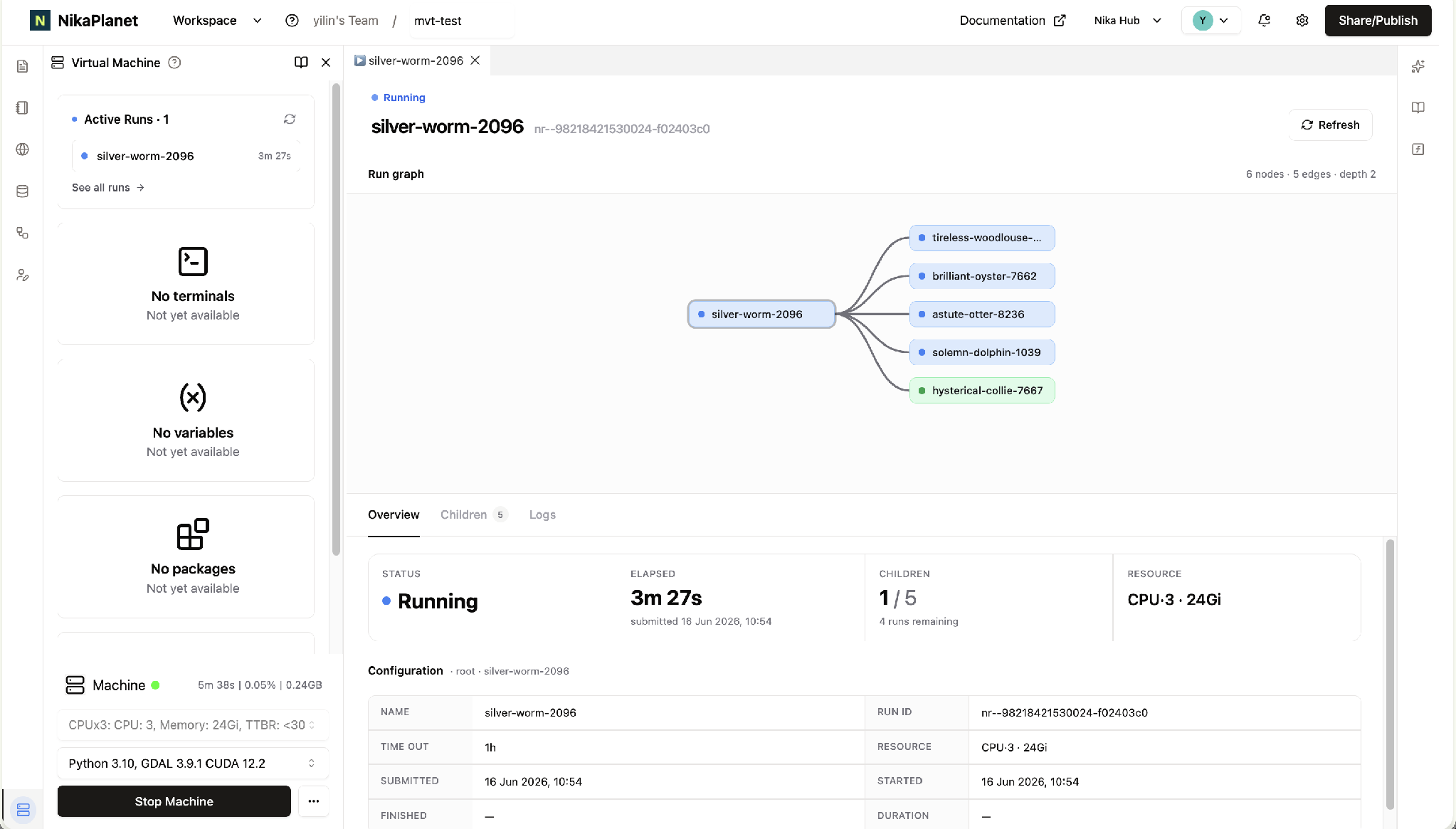Open the book docs icon in Virtual Machine header
The width and height of the screenshot is (1456, 829).
[x=301, y=63]
